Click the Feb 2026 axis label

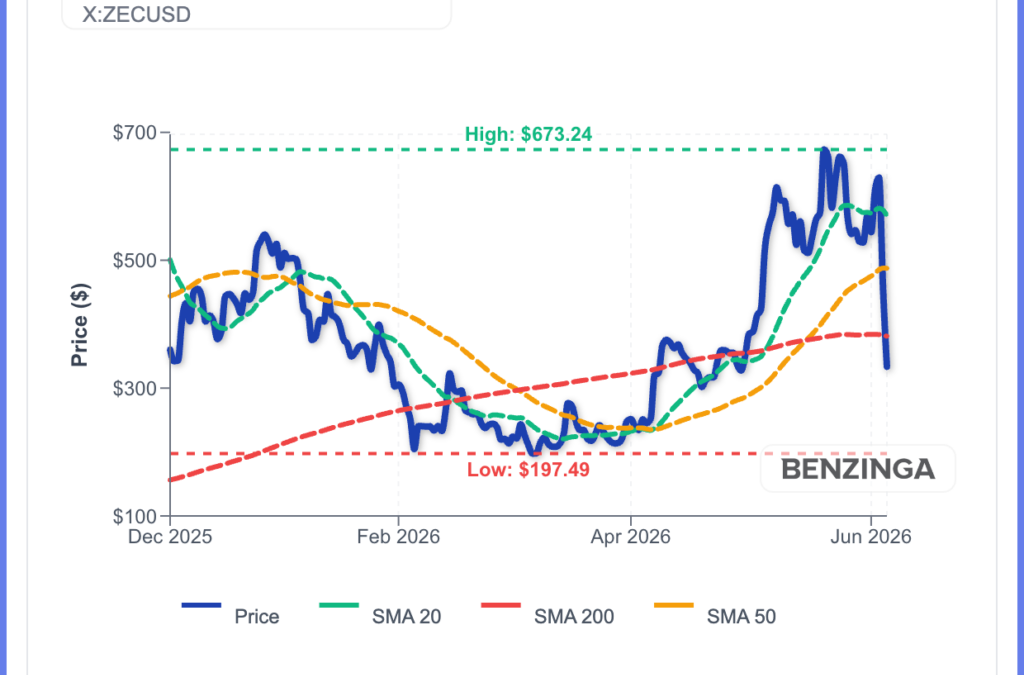(x=398, y=537)
